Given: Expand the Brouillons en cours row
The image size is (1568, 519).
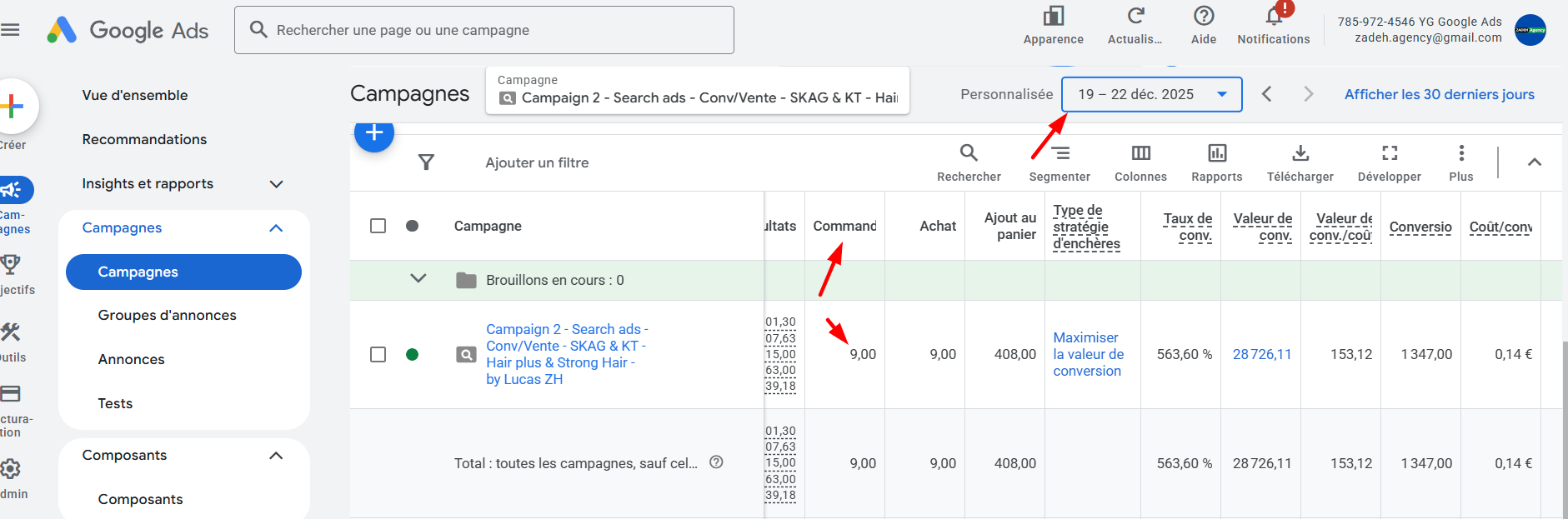Looking at the screenshot, I should (418, 279).
